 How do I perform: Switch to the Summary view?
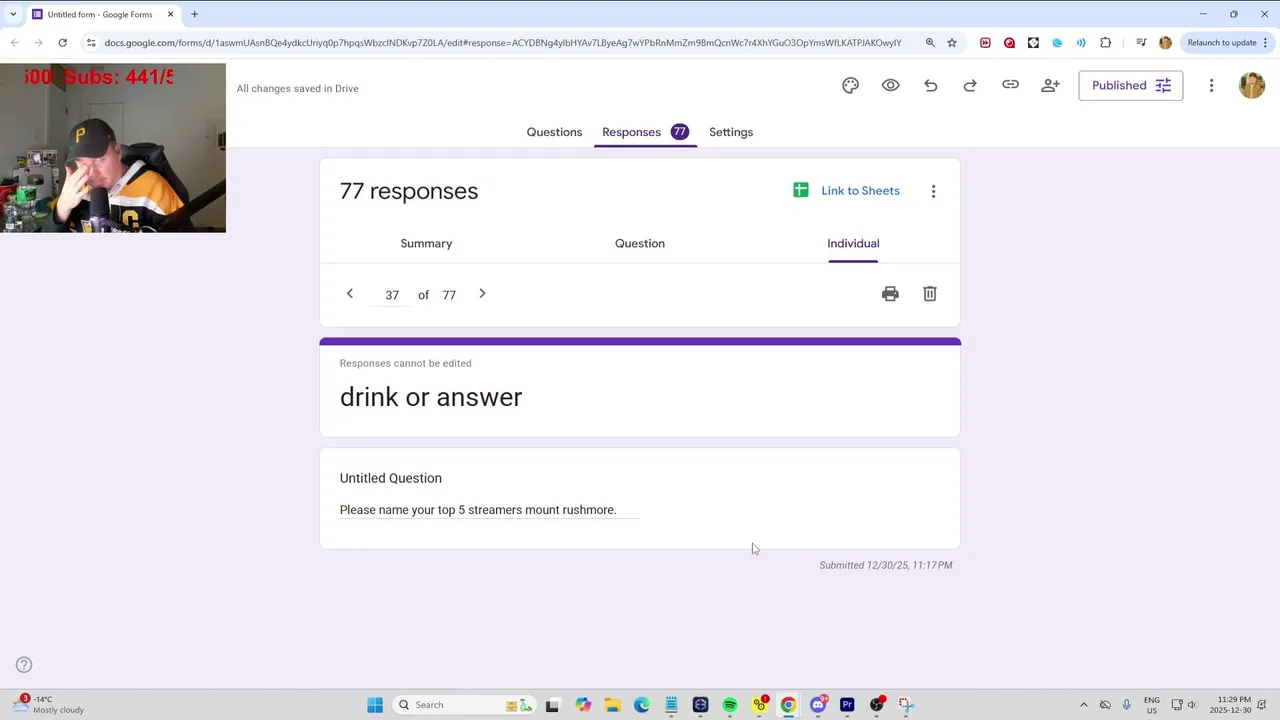click(x=426, y=243)
